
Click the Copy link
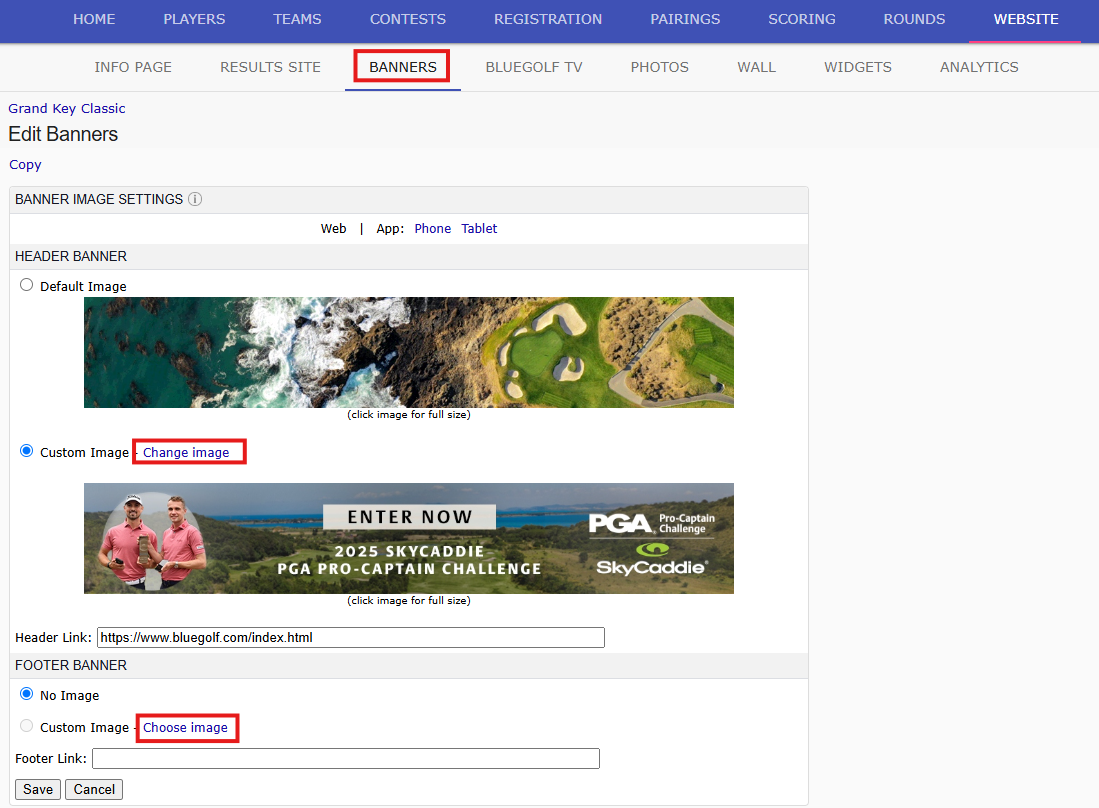25,165
